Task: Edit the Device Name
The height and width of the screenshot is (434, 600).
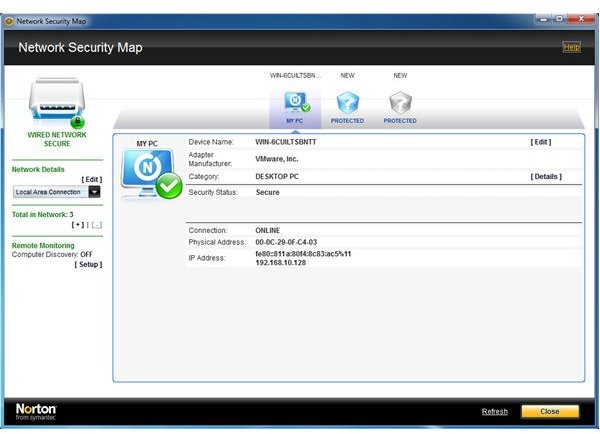Action: coord(541,142)
